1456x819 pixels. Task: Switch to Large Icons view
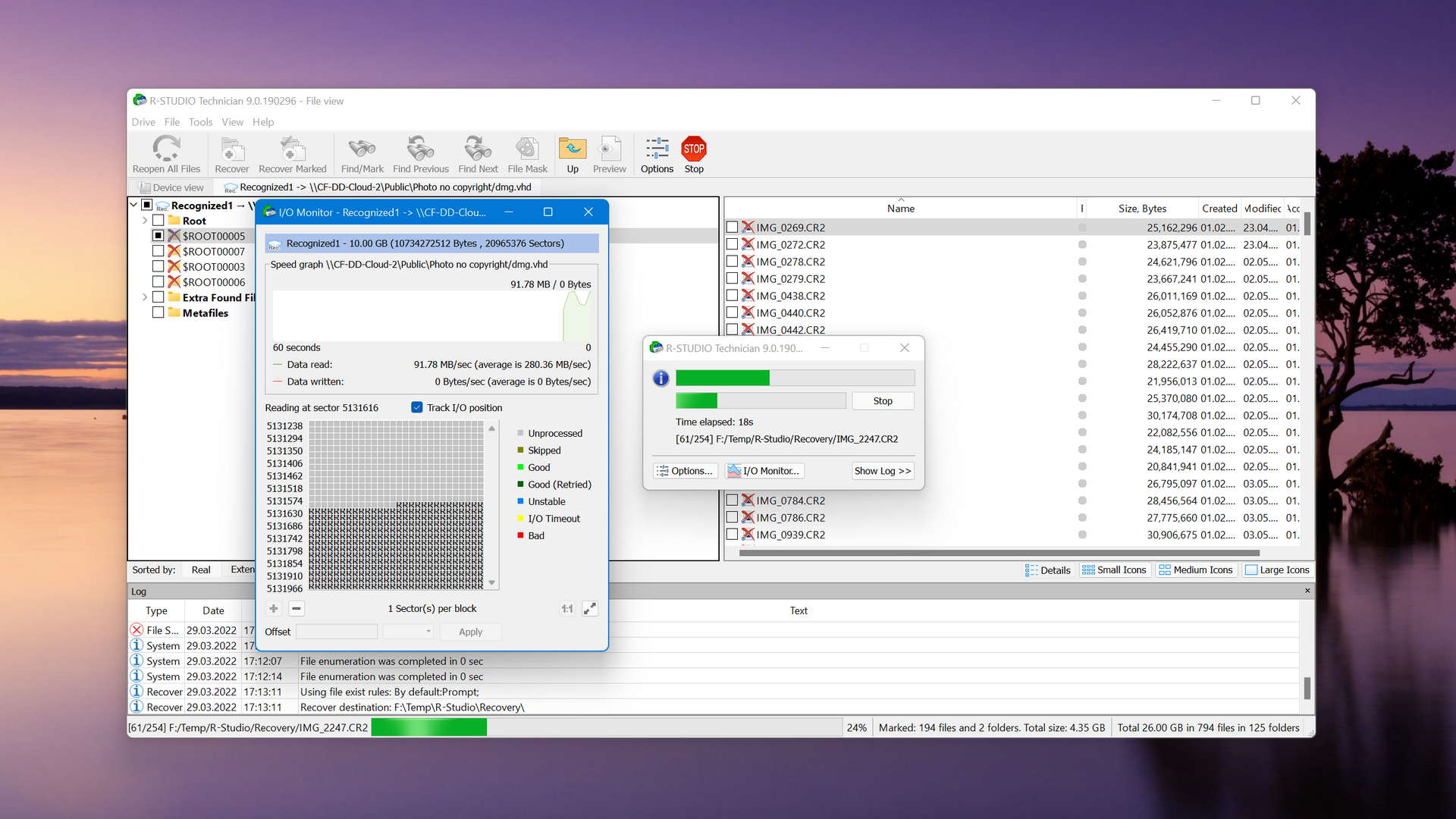point(1277,570)
